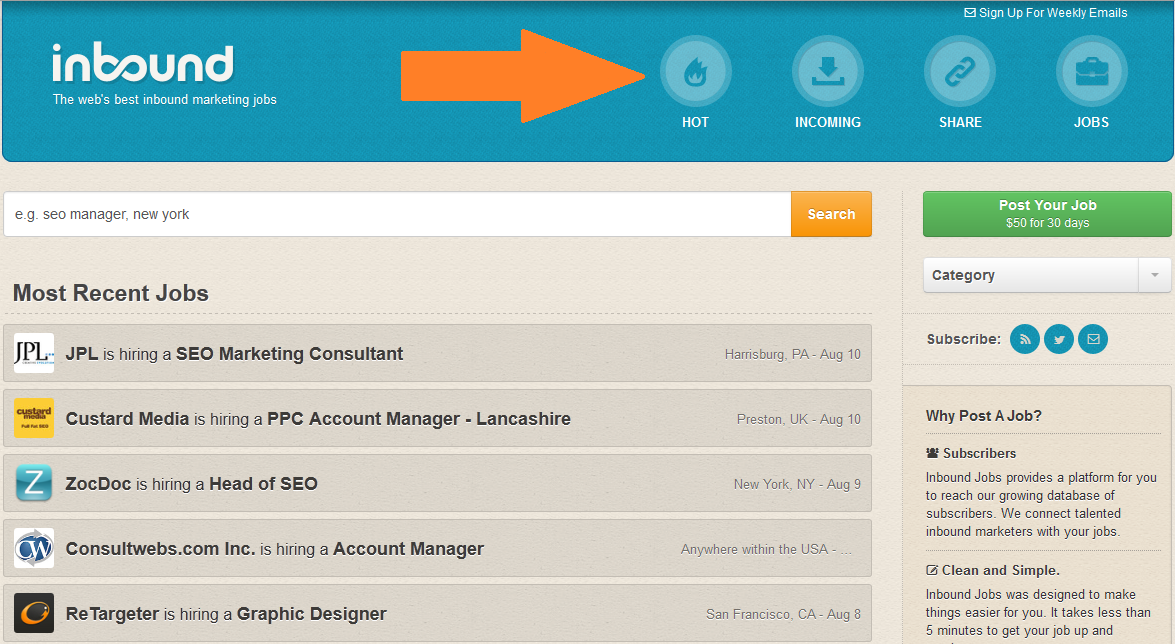Click the Custard Media logo

[x=34, y=418]
